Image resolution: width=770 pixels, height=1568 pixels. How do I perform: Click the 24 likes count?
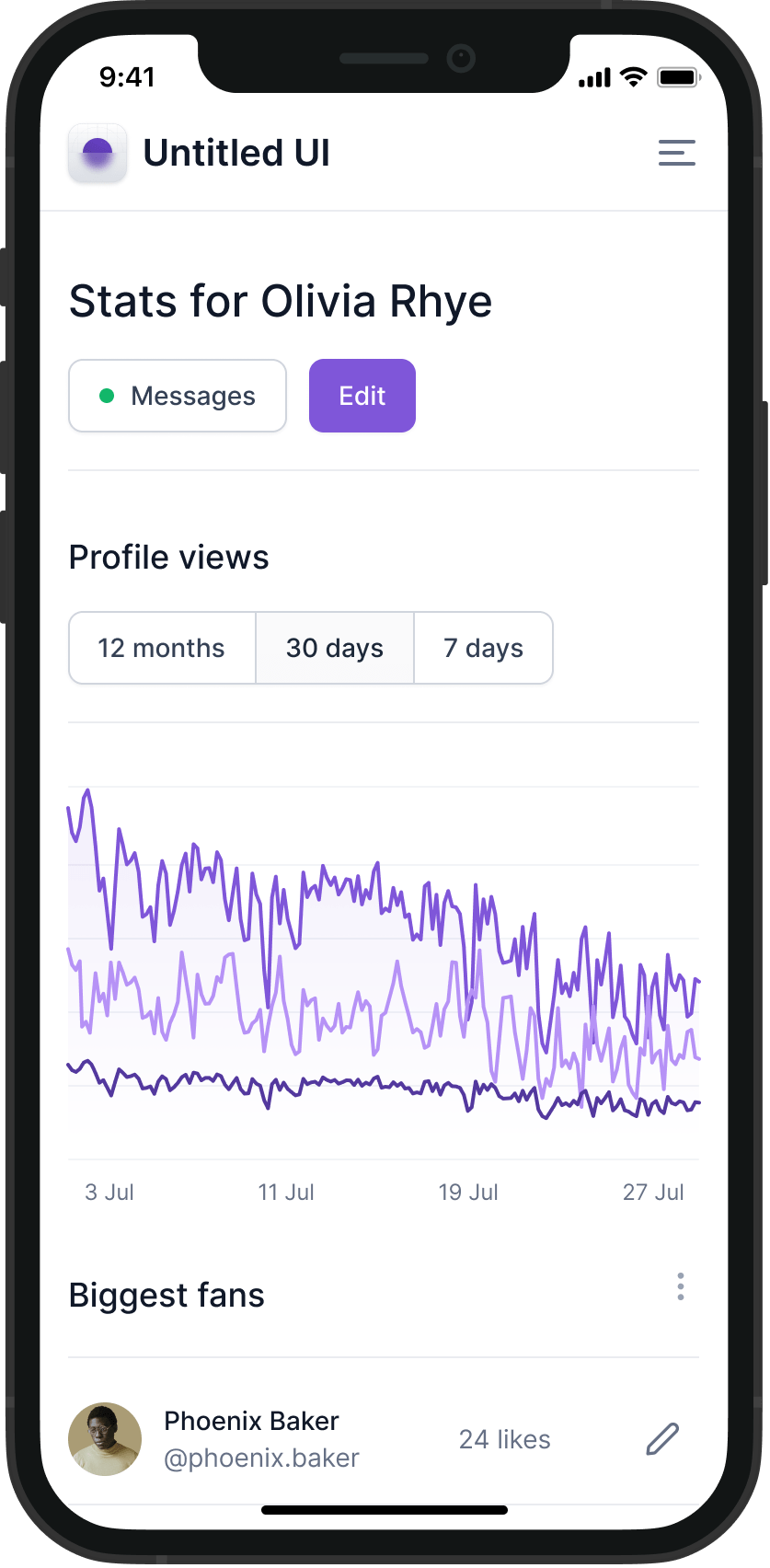coord(504,1439)
